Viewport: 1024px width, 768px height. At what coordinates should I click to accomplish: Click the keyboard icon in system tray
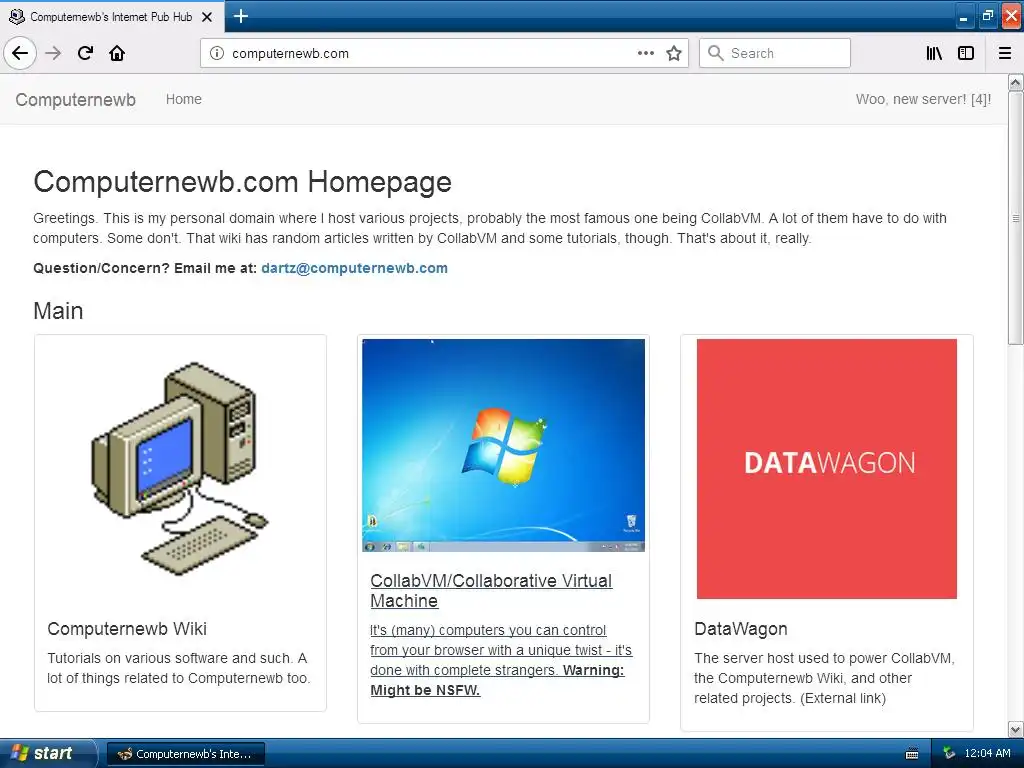pyautogui.click(x=912, y=754)
